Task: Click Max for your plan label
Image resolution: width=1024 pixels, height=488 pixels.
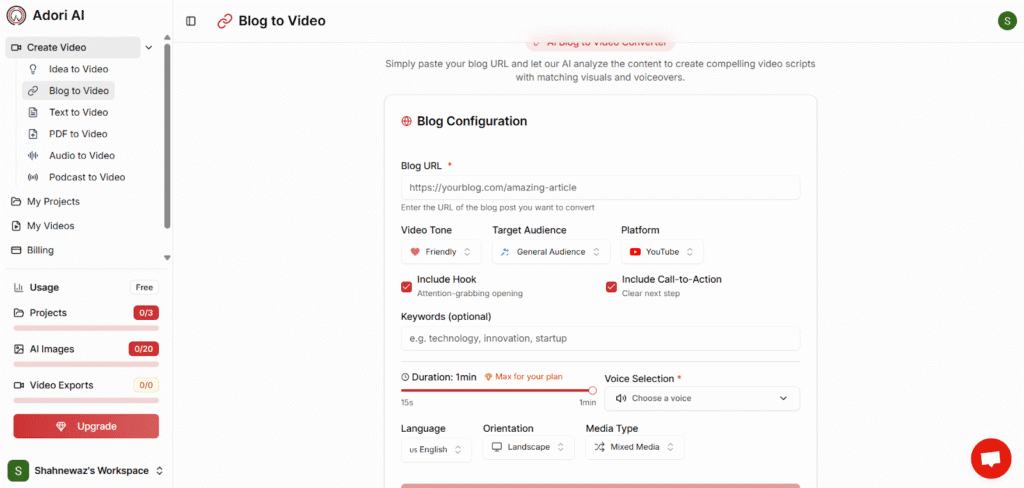Action: [x=528, y=377]
